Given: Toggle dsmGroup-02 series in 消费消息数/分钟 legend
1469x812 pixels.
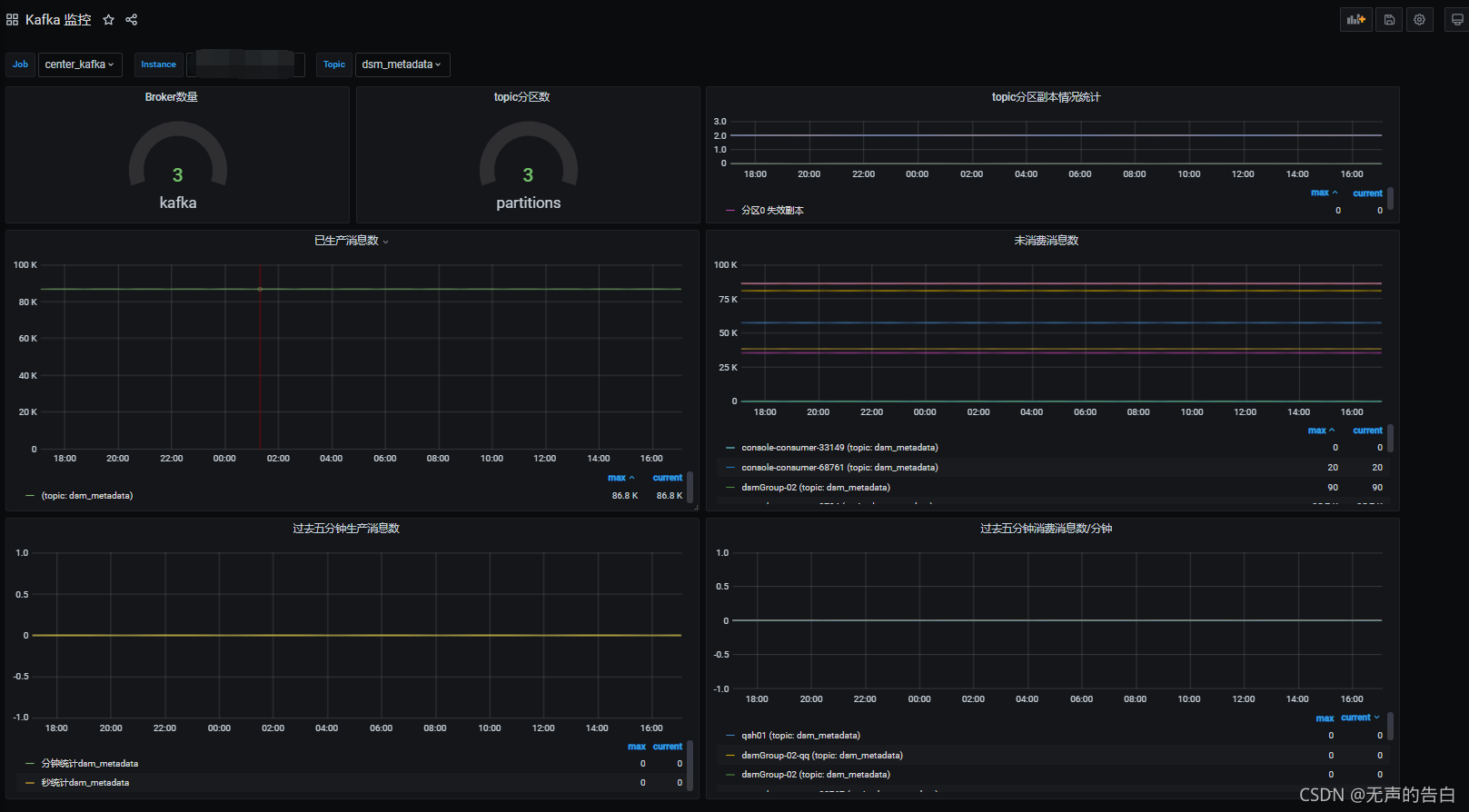Looking at the screenshot, I should tap(816, 775).
